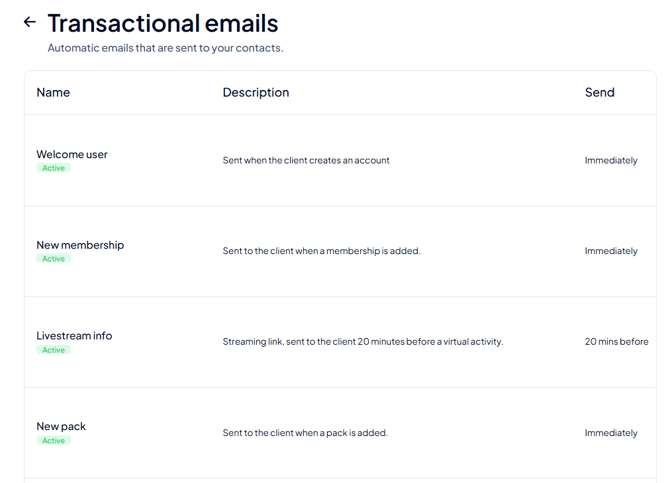Click the Transactional emails page title
The height and width of the screenshot is (483, 670).
coord(163,23)
